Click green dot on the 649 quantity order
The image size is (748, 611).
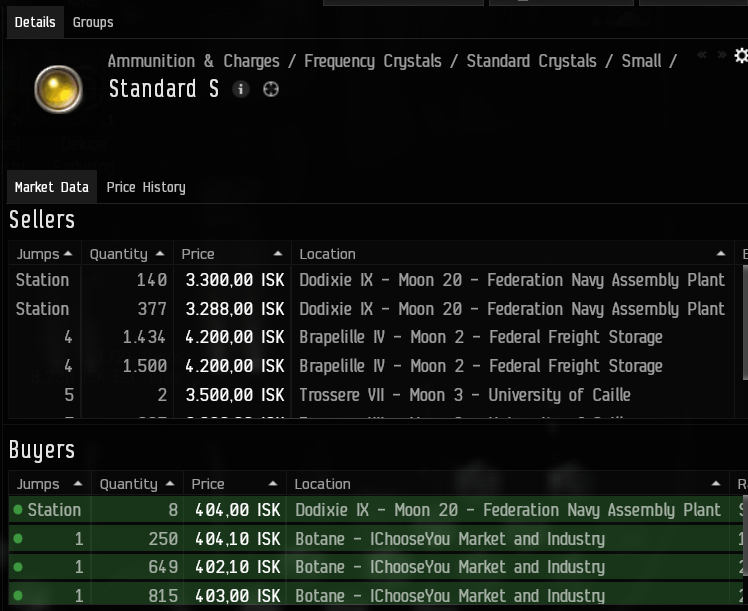click(x=18, y=567)
